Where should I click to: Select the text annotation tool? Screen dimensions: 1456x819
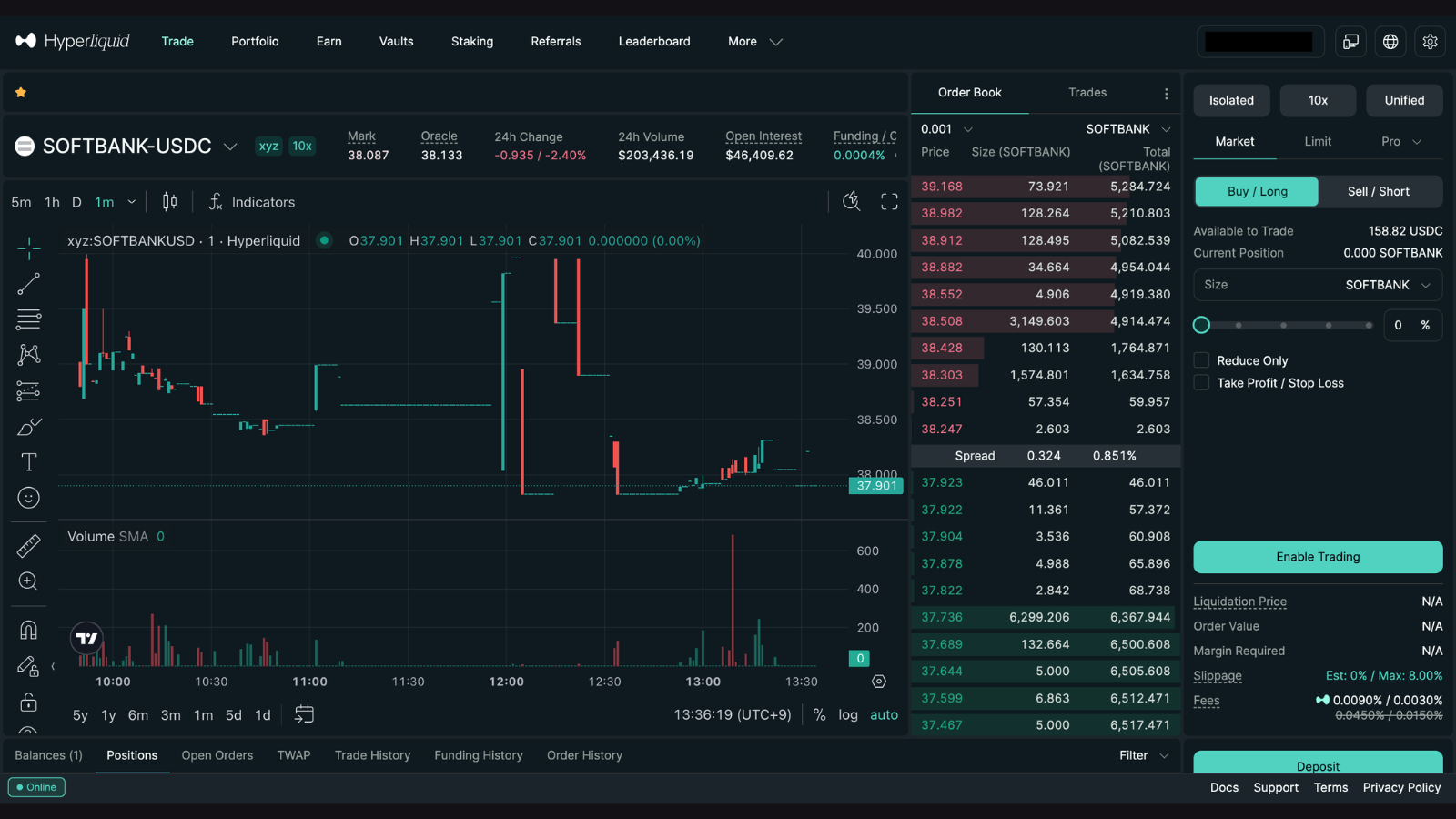tap(28, 462)
